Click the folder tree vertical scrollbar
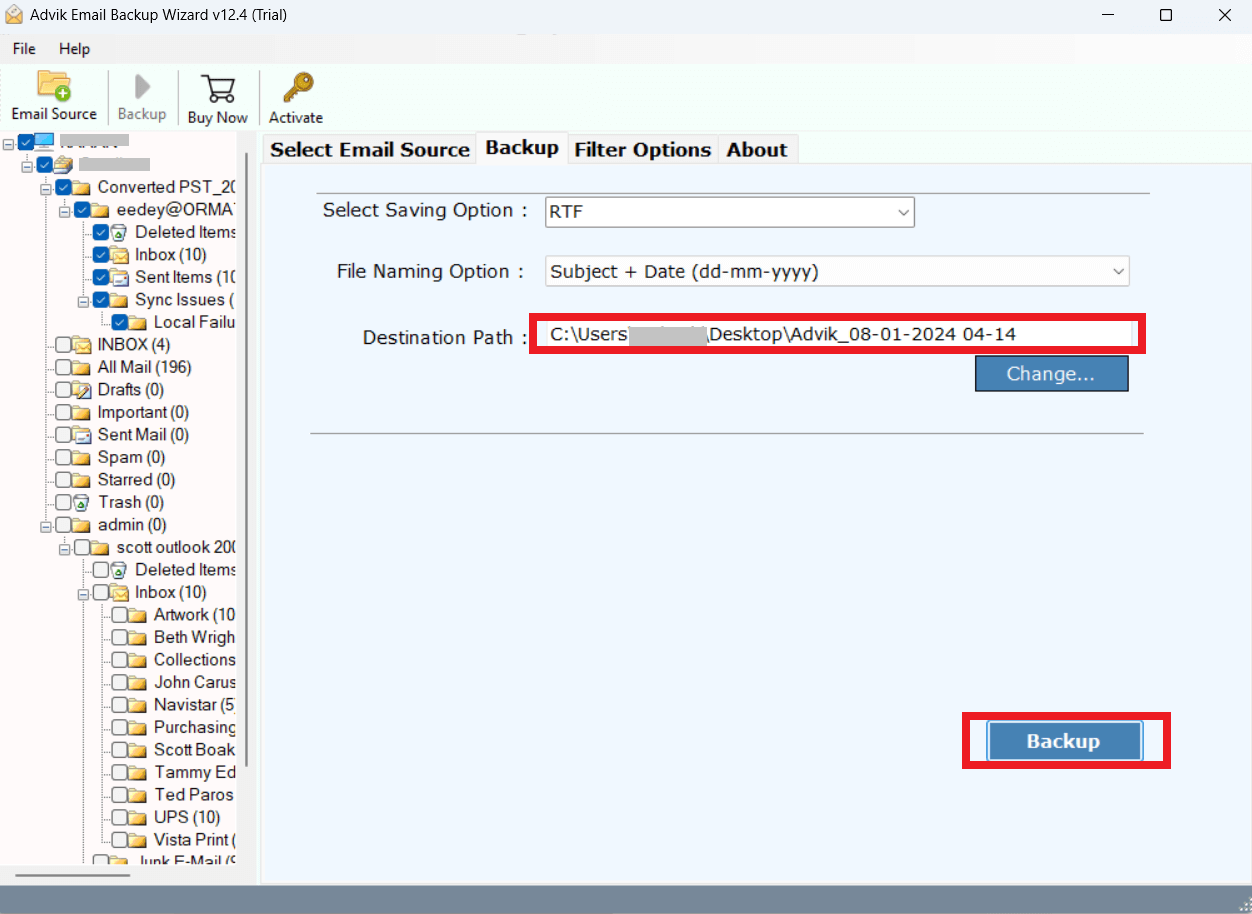 pyautogui.click(x=247, y=460)
